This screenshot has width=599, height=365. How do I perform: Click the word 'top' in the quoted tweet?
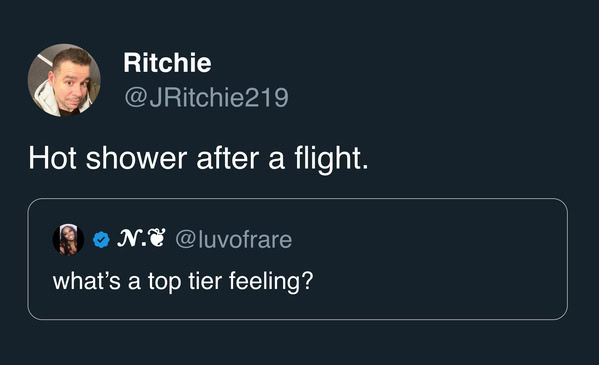click(164, 282)
